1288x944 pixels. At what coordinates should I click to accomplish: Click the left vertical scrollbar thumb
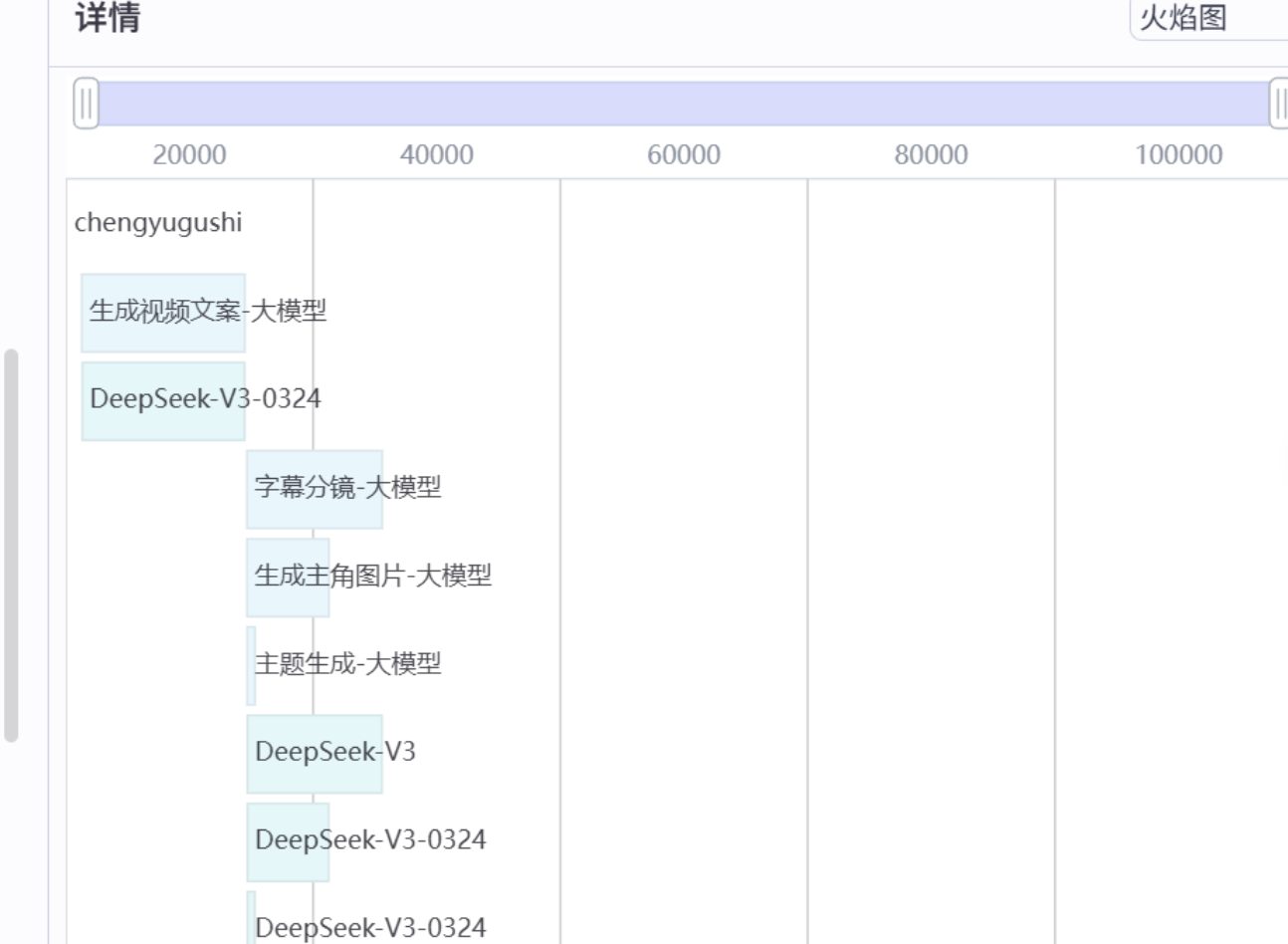coord(11,545)
